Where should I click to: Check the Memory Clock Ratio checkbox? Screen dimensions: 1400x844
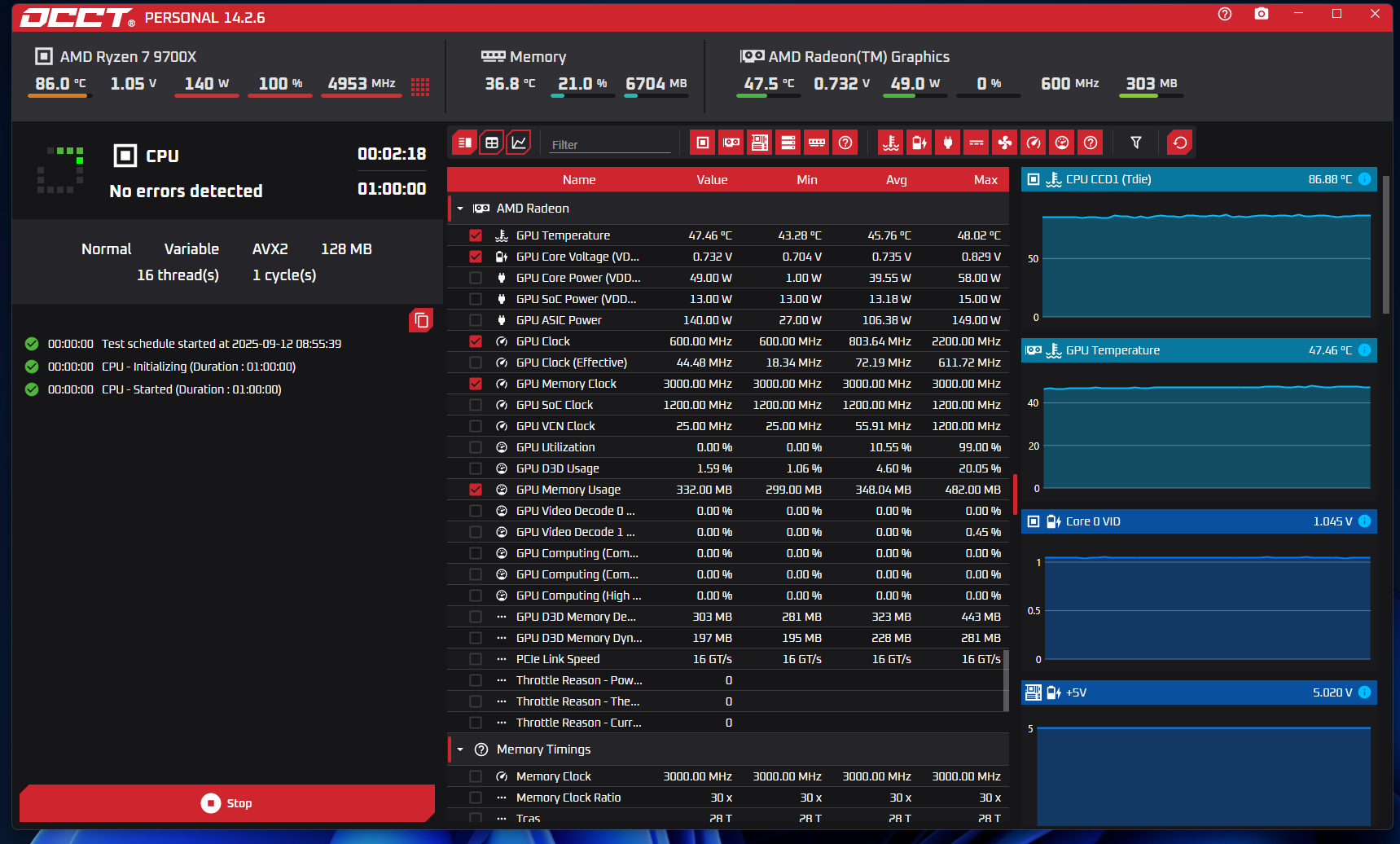pos(476,798)
